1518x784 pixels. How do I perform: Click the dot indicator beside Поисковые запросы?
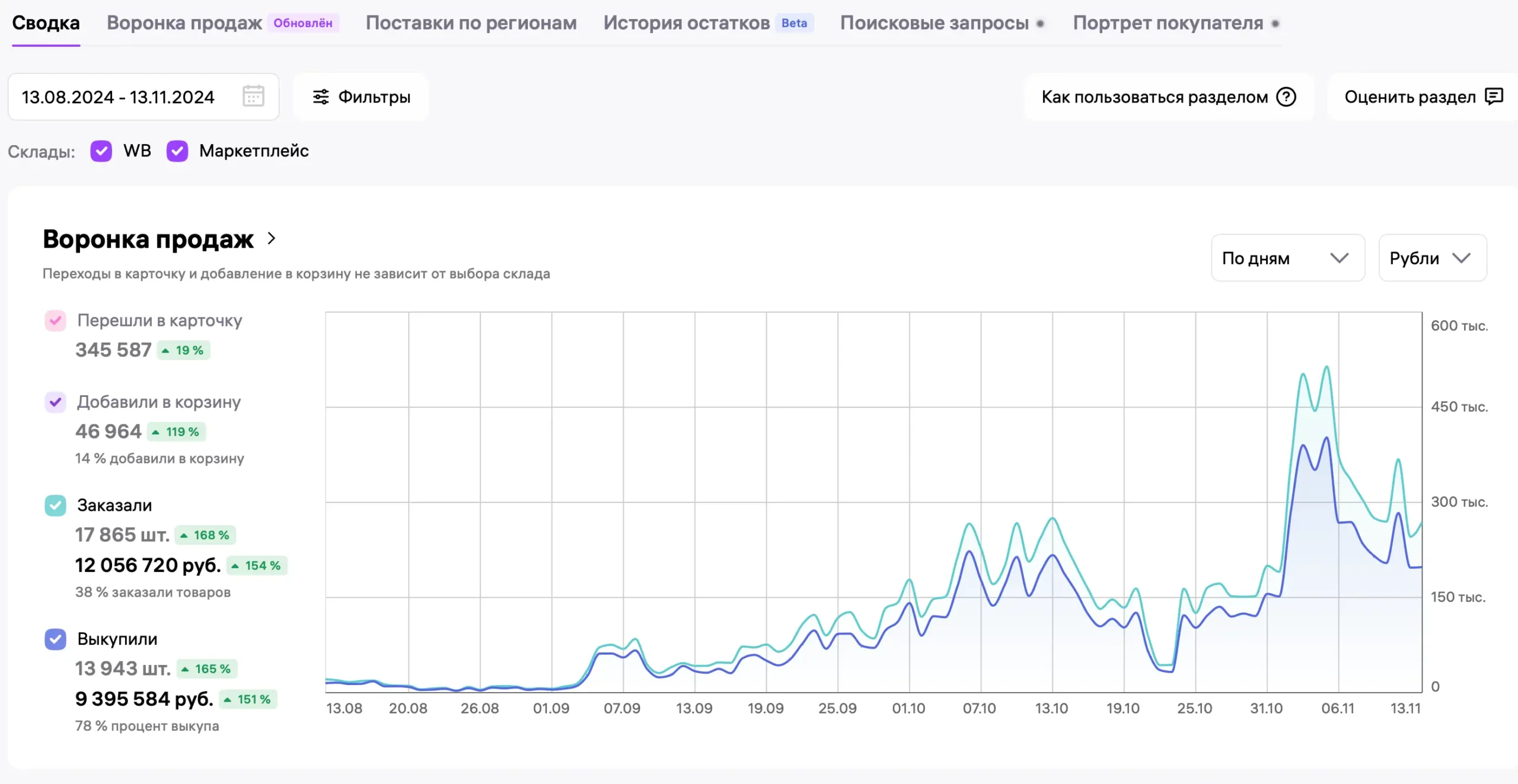pyautogui.click(x=1040, y=24)
